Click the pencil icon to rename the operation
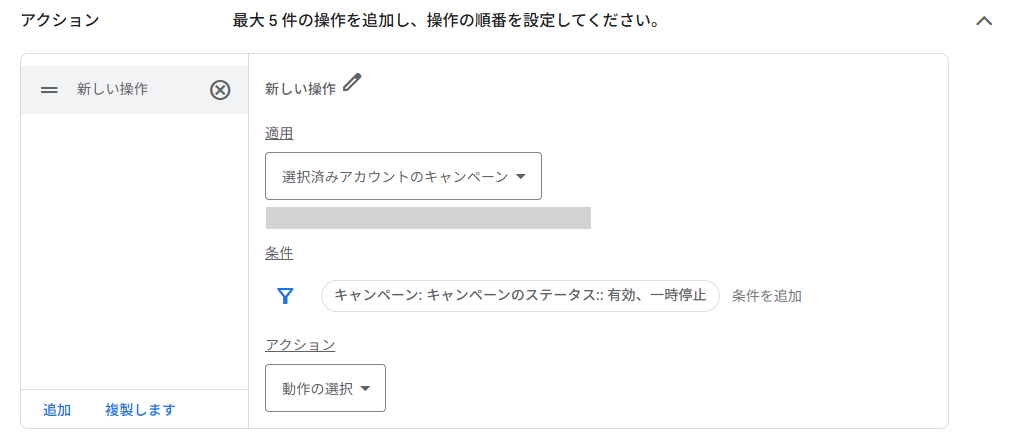This screenshot has height=438, width=1012. tap(351, 84)
